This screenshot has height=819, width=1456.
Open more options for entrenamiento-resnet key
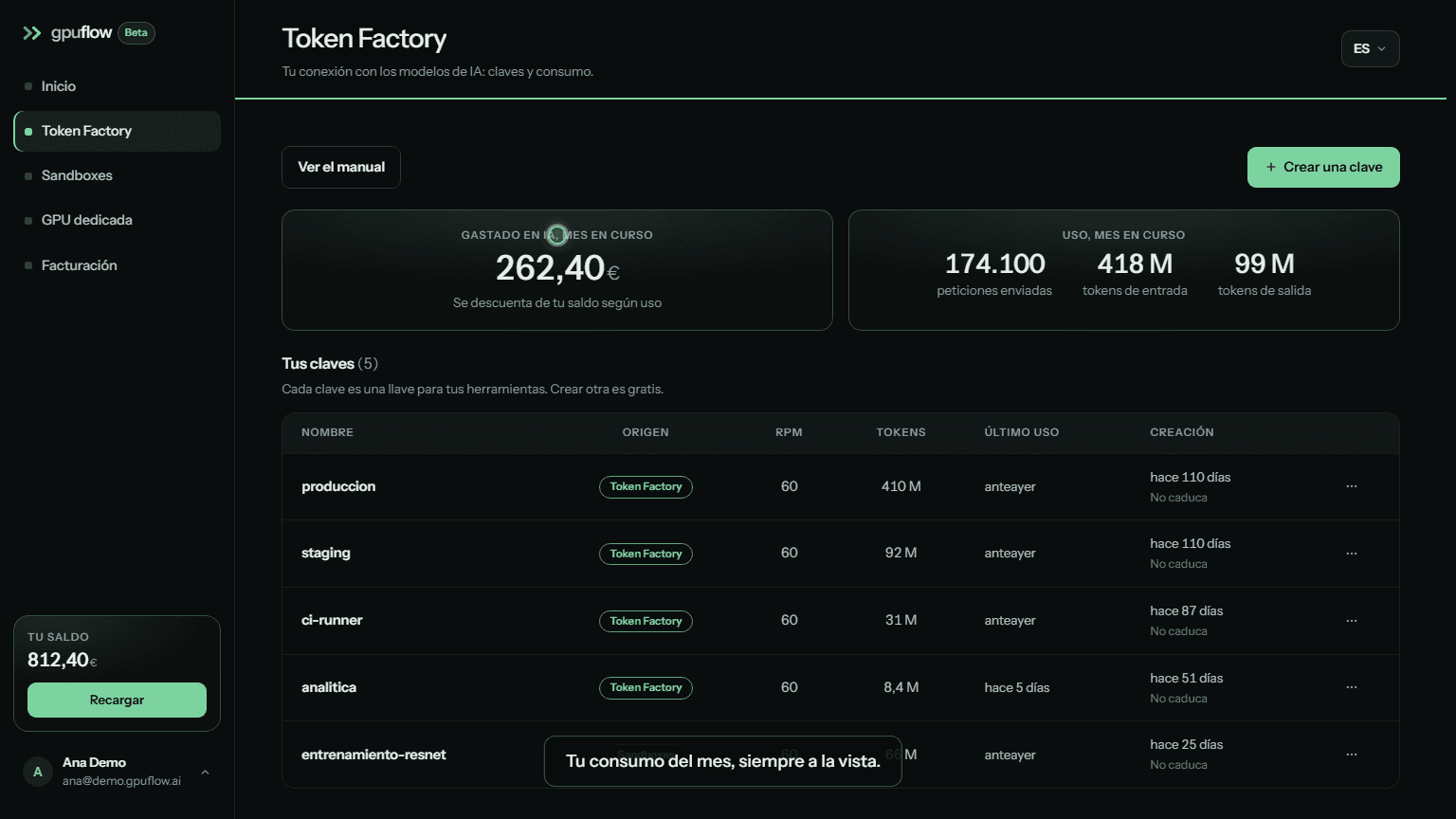tap(1352, 755)
